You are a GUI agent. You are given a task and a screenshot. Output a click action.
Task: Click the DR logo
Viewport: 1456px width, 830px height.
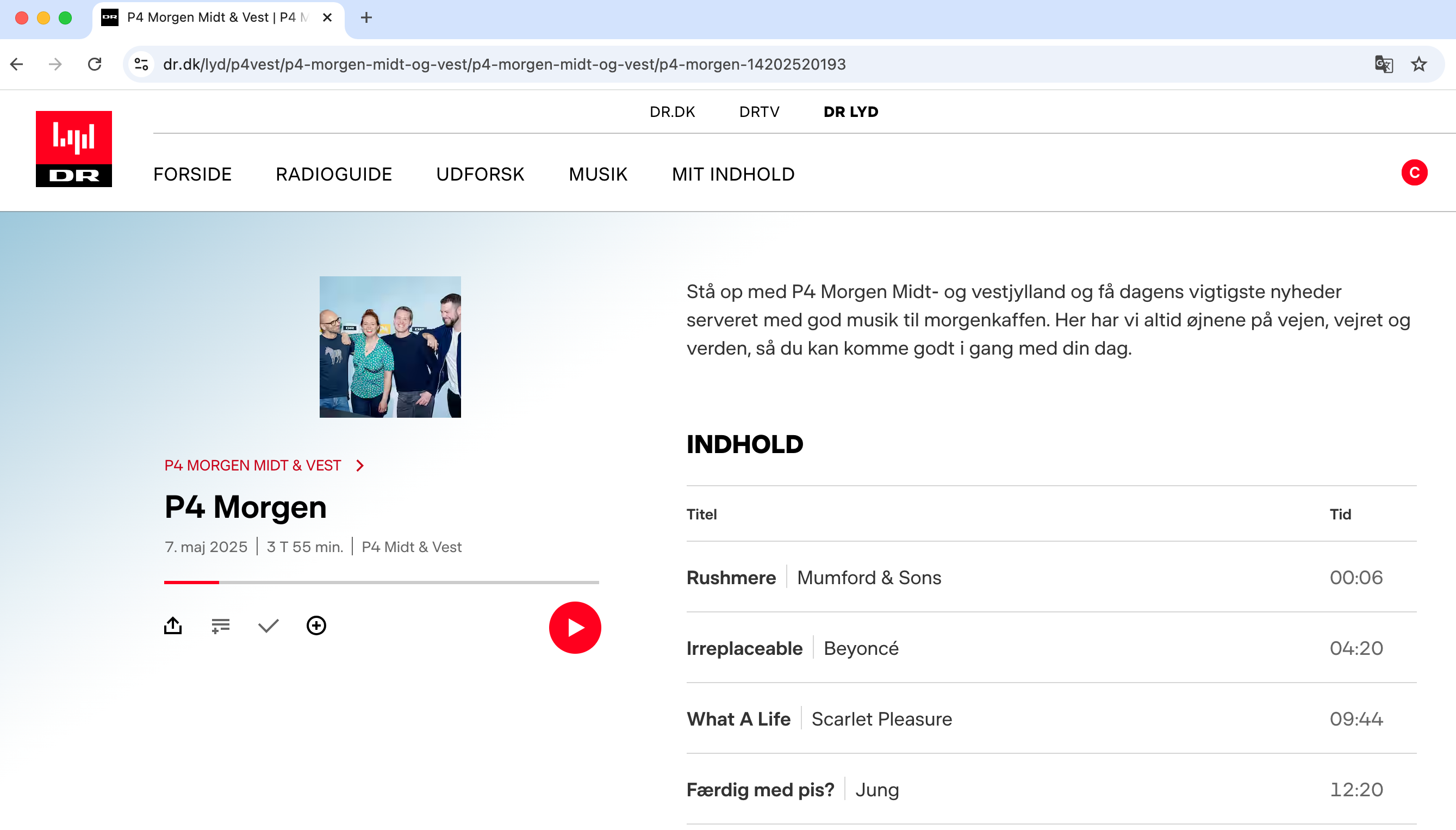[74, 149]
